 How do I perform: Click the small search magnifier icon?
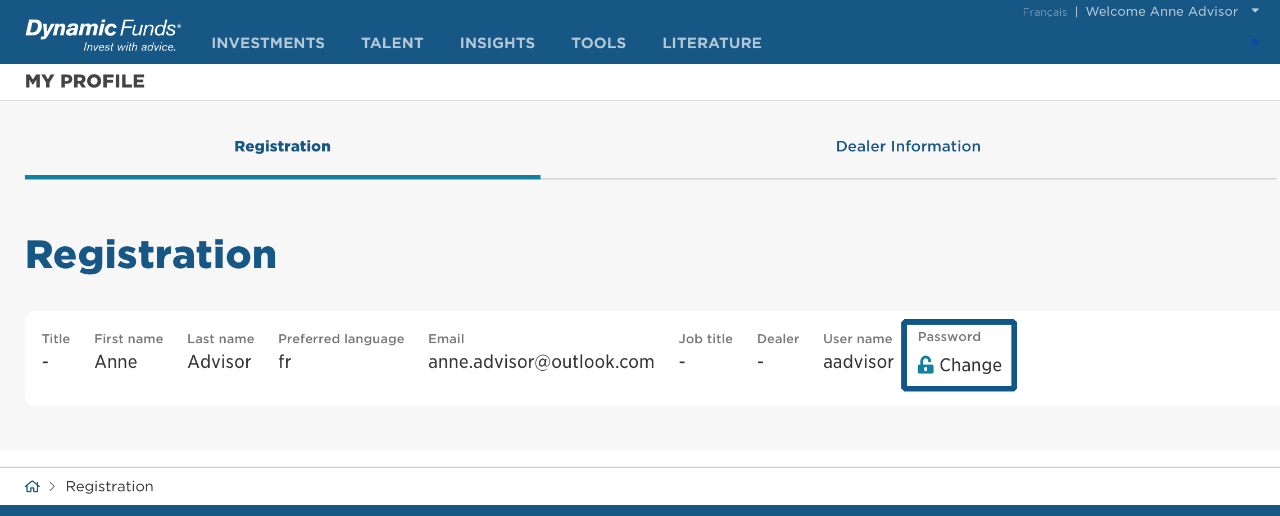[x=1254, y=42]
